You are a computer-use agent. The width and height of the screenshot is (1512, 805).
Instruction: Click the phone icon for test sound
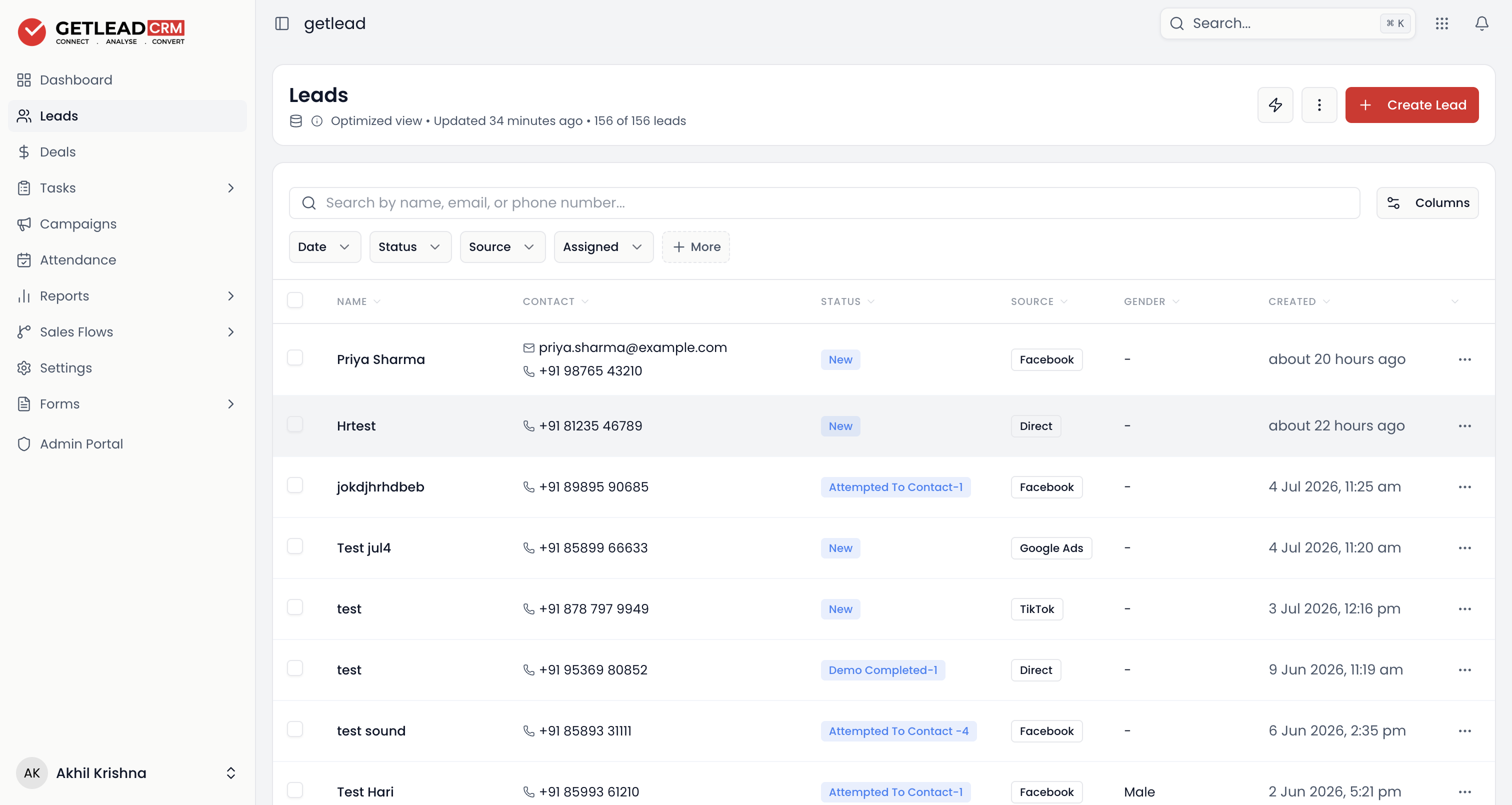(528, 731)
